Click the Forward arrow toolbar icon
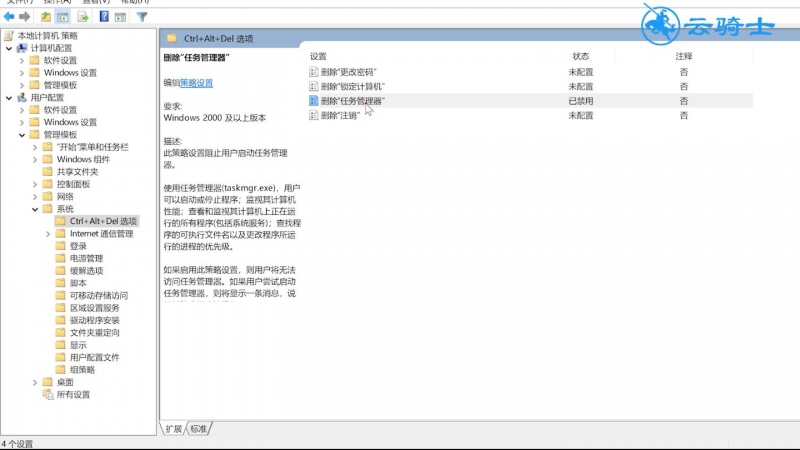Image resolution: width=800 pixels, height=450 pixels. [x=24, y=17]
